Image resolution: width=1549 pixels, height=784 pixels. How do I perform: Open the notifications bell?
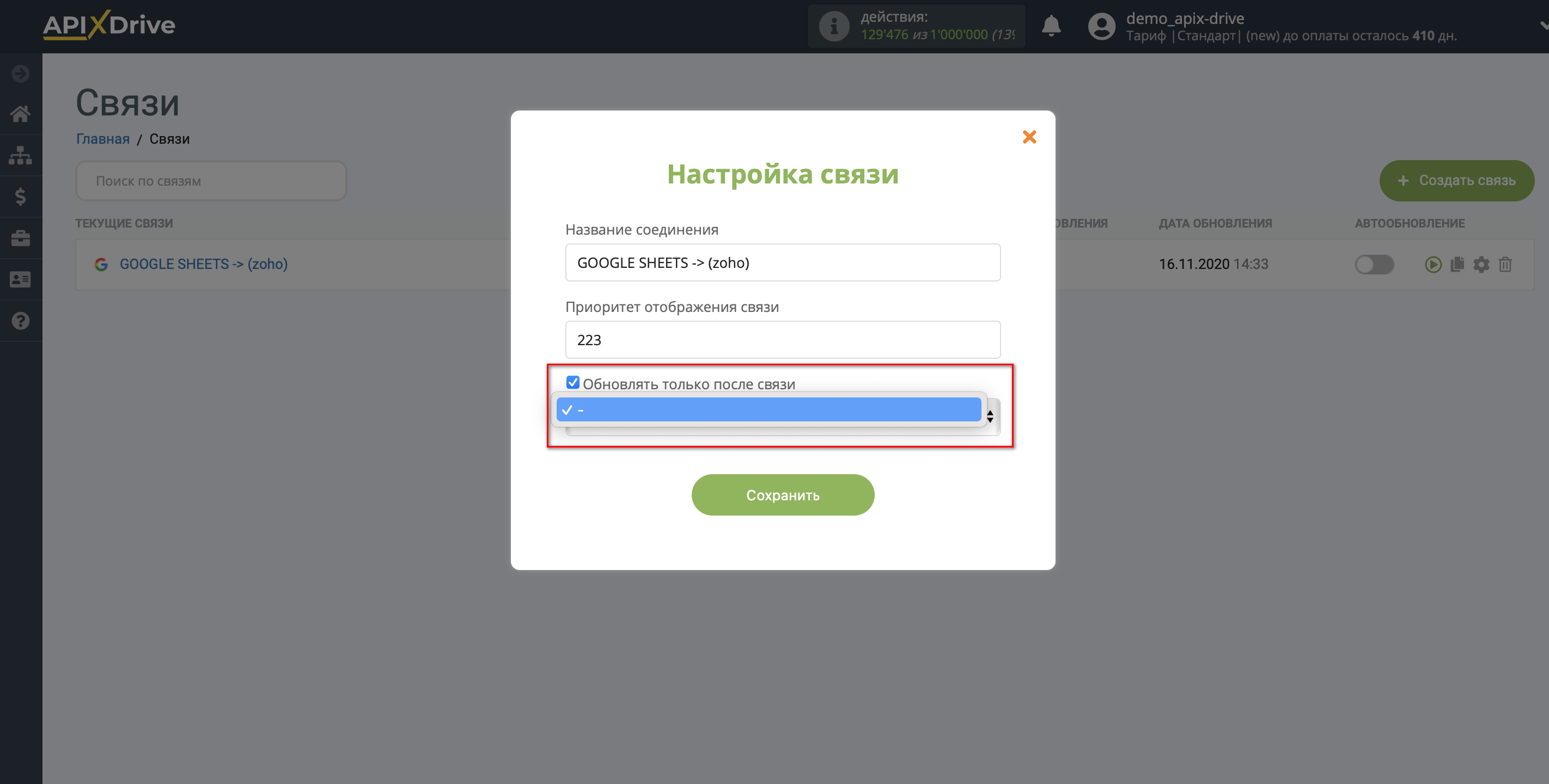coord(1051,27)
